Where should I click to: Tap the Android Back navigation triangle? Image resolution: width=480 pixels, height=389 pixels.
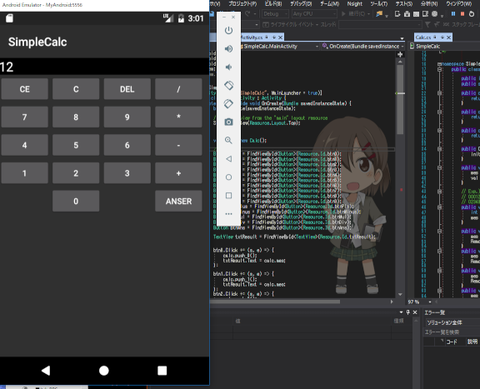[x=46, y=370]
